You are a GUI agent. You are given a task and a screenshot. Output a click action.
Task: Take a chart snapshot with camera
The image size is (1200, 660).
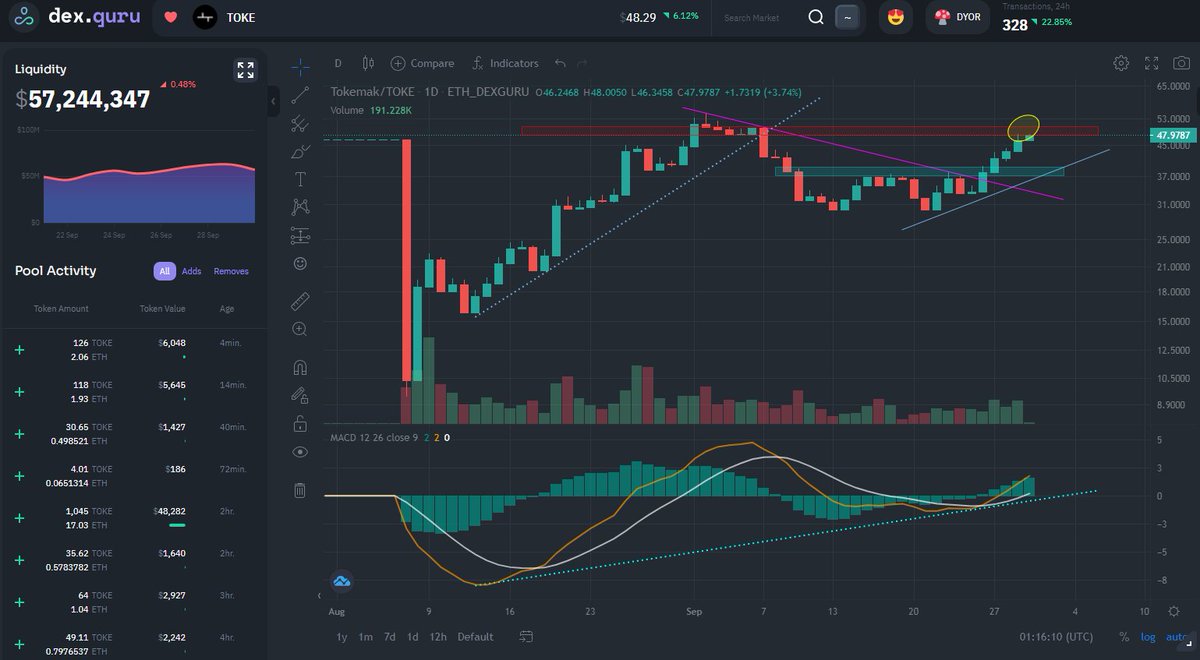(x=1180, y=63)
